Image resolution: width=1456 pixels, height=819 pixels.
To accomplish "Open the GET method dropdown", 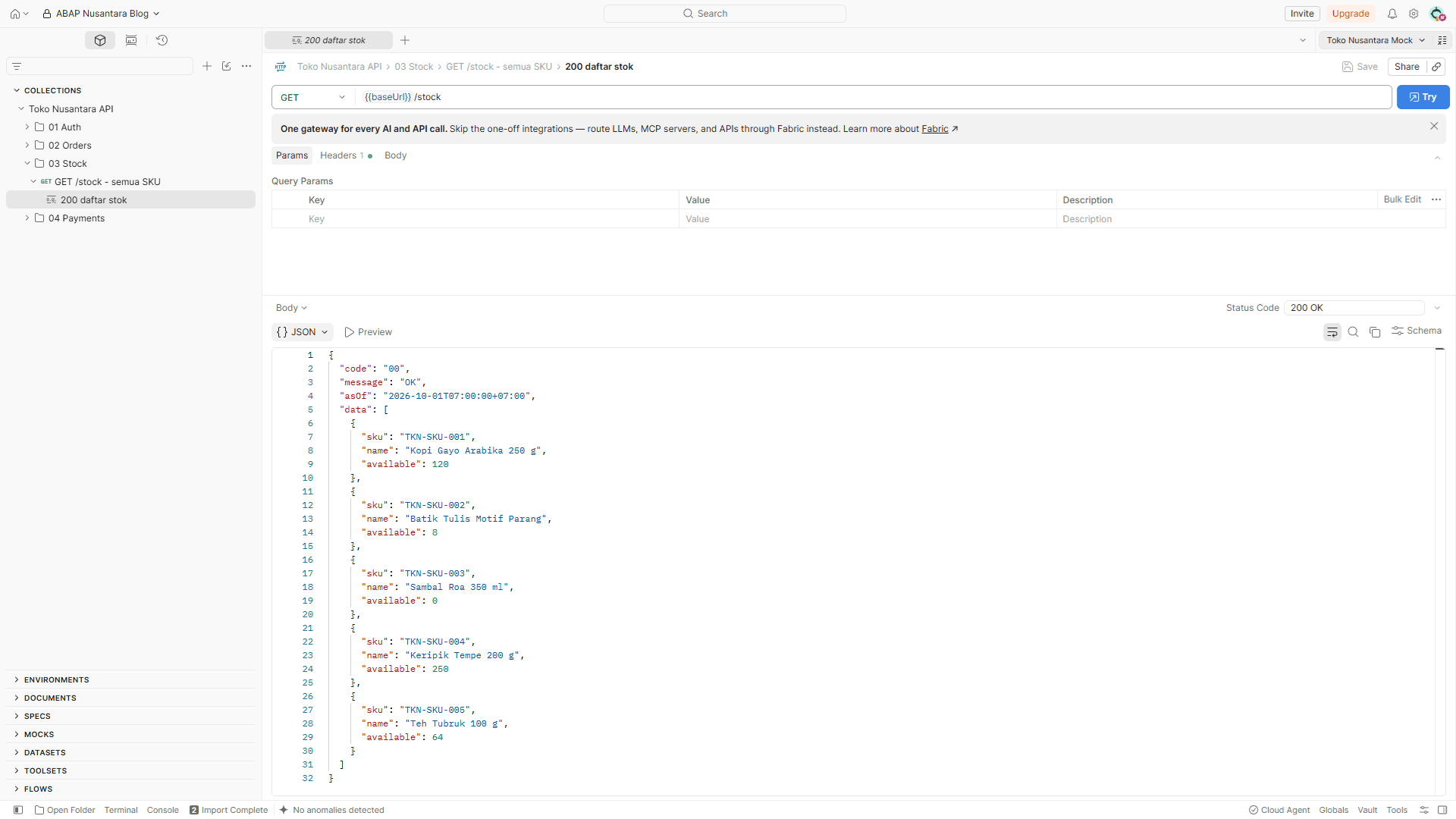I will [x=312, y=97].
